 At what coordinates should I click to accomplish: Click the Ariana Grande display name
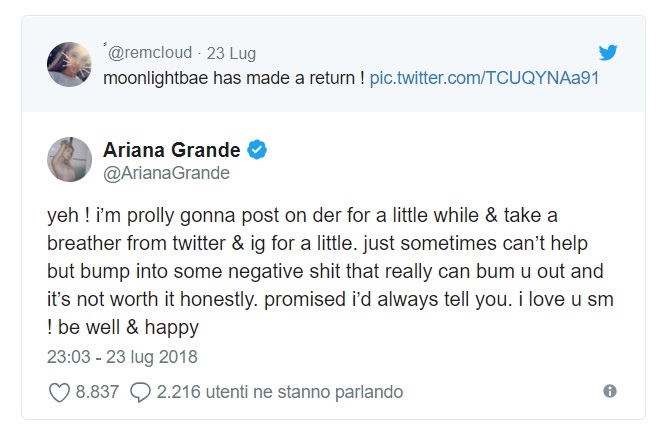point(172,150)
